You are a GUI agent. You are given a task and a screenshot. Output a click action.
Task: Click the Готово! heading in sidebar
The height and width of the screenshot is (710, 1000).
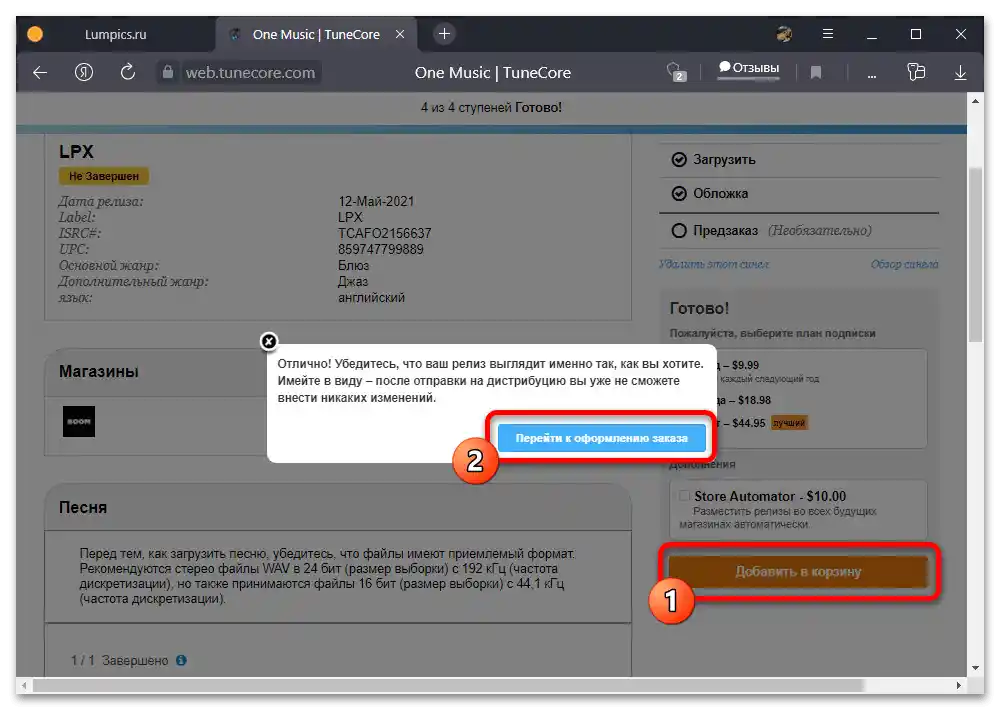[x=699, y=308]
